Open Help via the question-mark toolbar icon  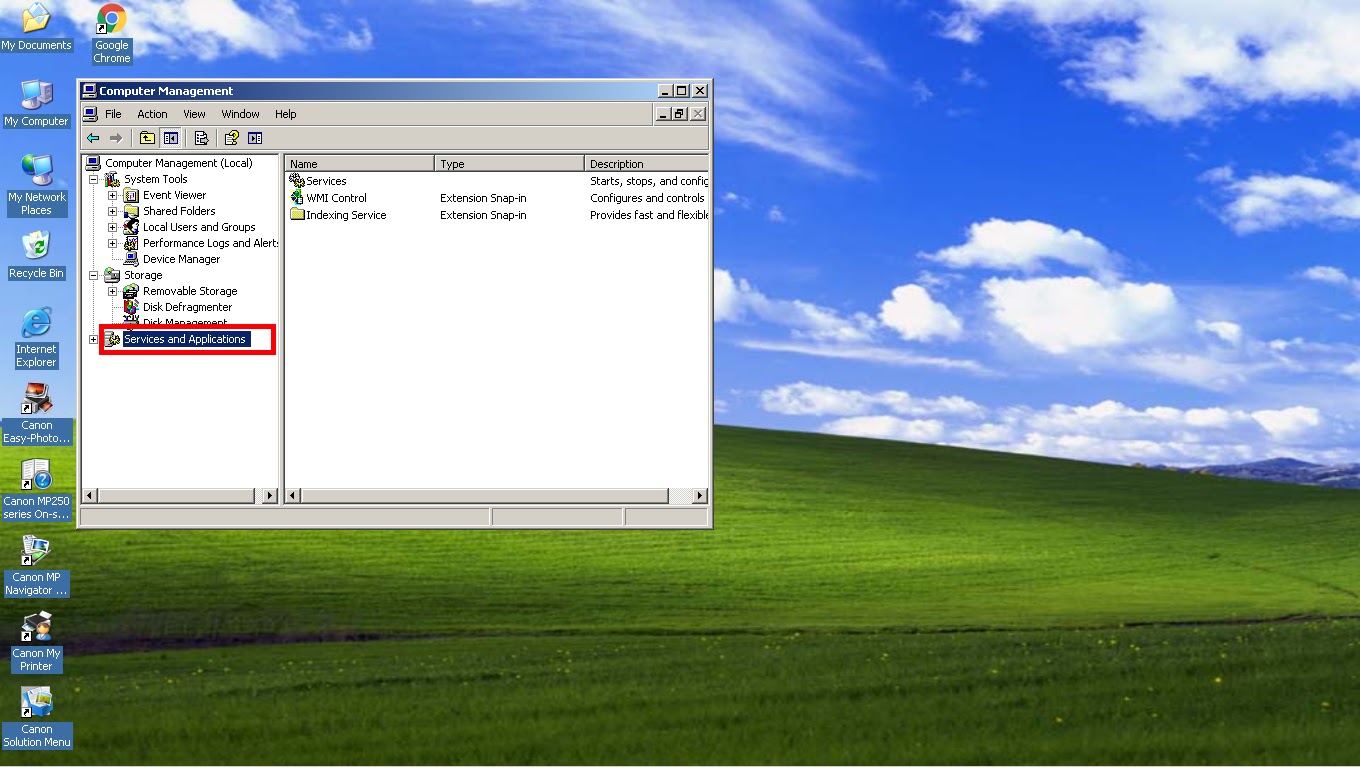tap(232, 138)
